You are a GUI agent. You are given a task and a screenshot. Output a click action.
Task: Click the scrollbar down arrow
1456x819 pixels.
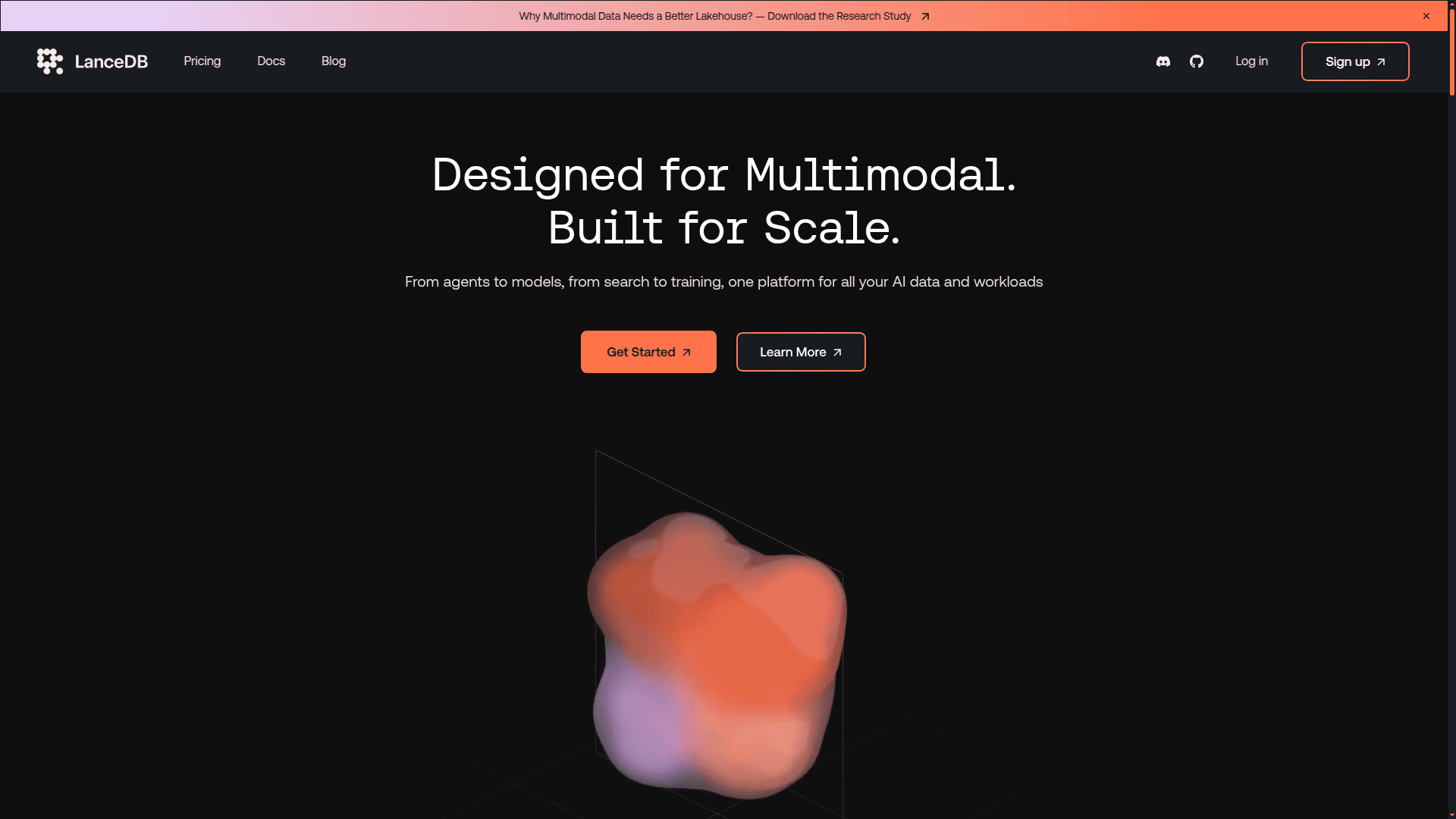[x=1451, y=814]
